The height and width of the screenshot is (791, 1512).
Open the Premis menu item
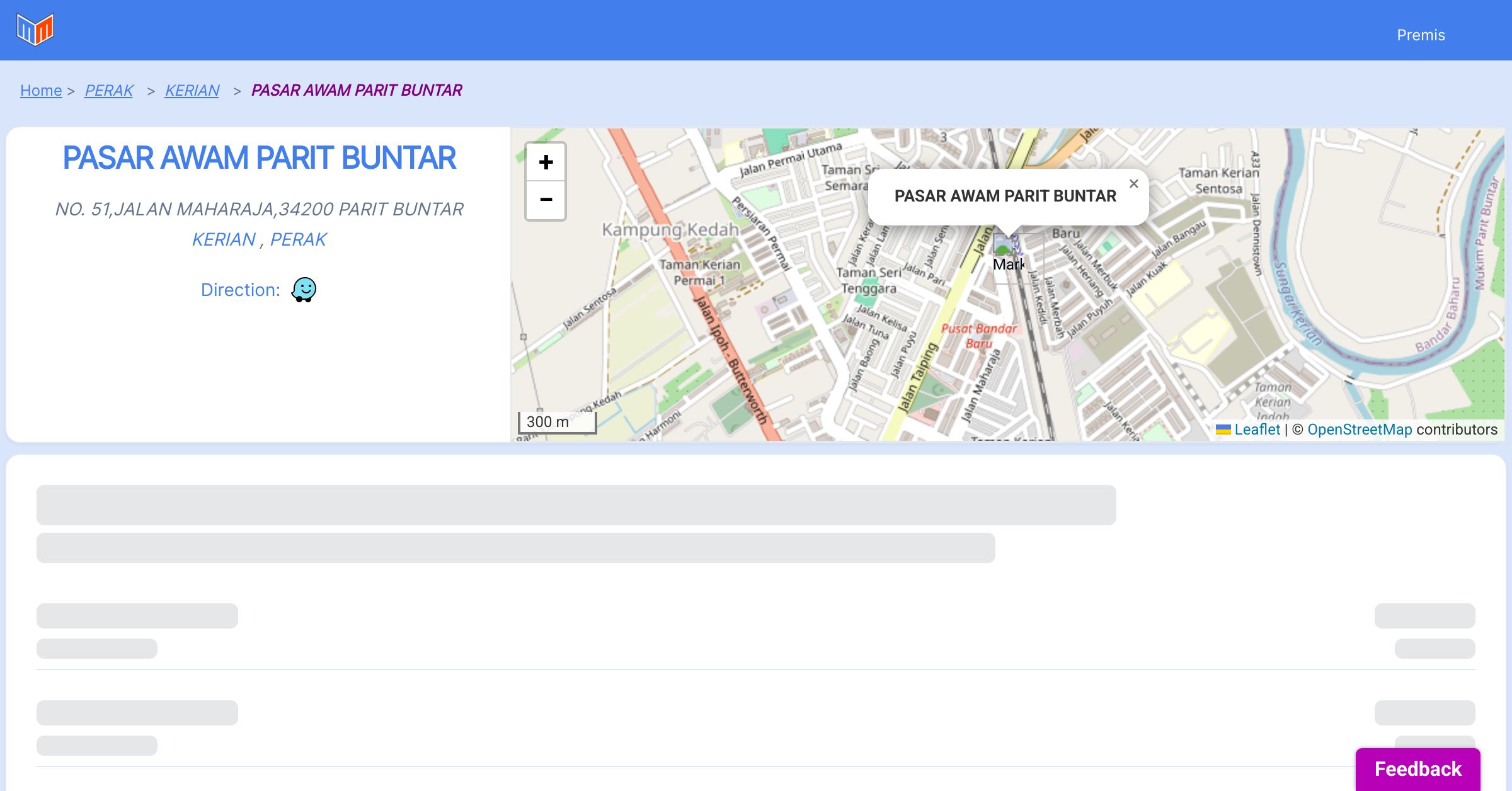(1421, 35)
